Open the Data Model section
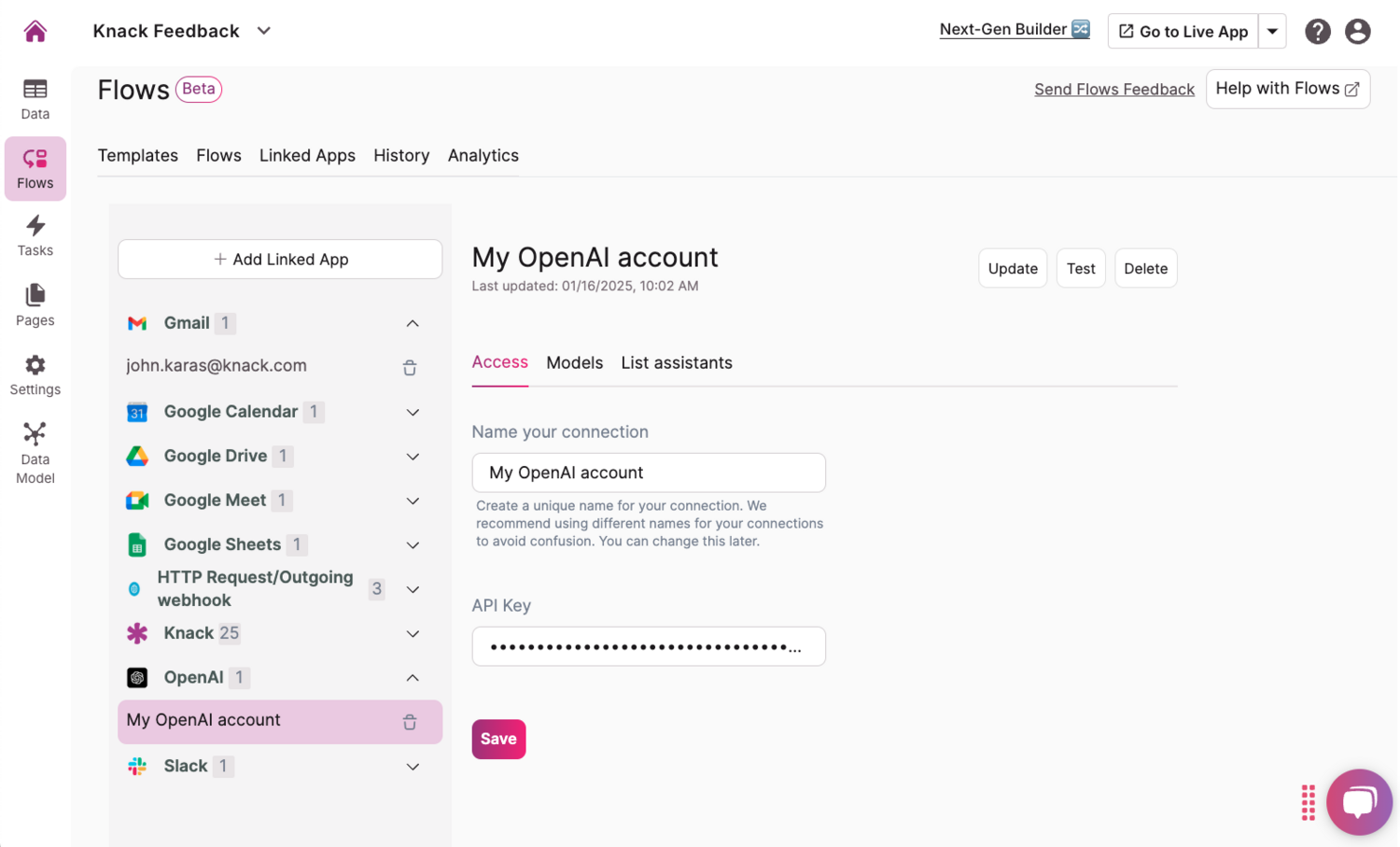 pyautogui.click(x=35, y=453)
